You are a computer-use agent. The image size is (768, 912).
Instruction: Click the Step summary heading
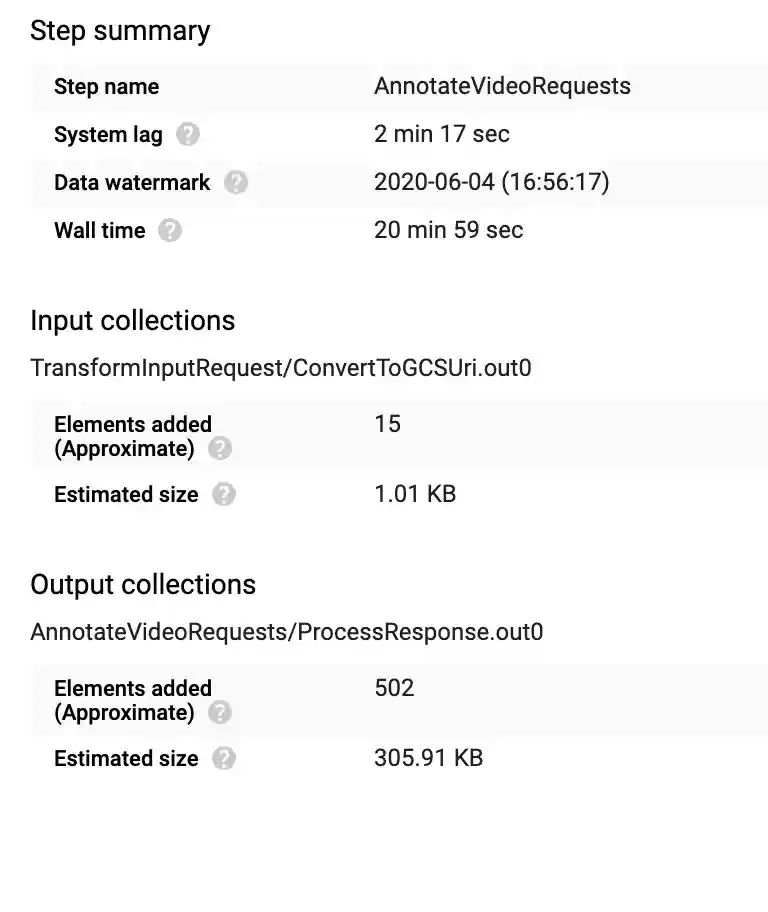pyautogui.click(x=120, y=31)
